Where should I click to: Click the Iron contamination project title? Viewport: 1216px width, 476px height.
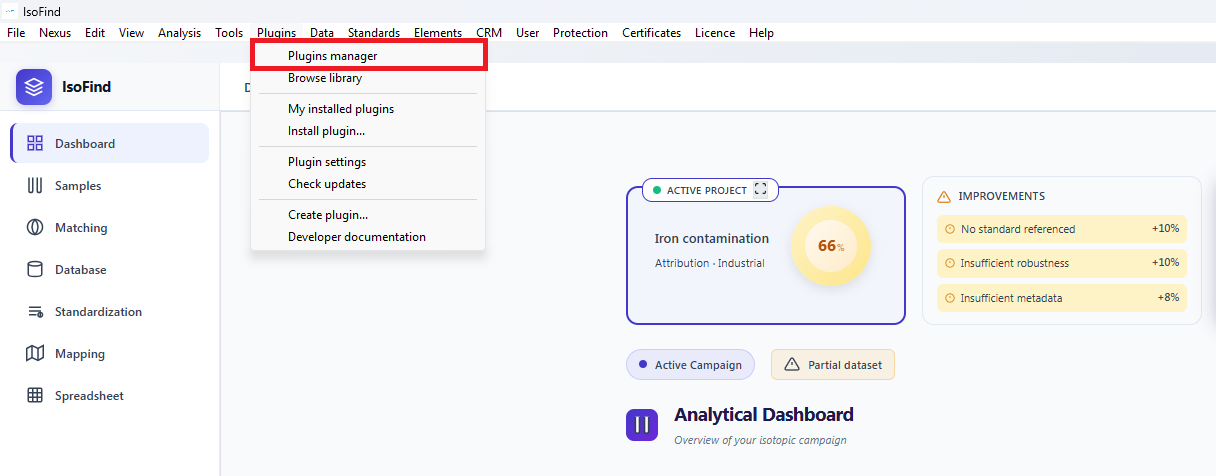point(712,239)
